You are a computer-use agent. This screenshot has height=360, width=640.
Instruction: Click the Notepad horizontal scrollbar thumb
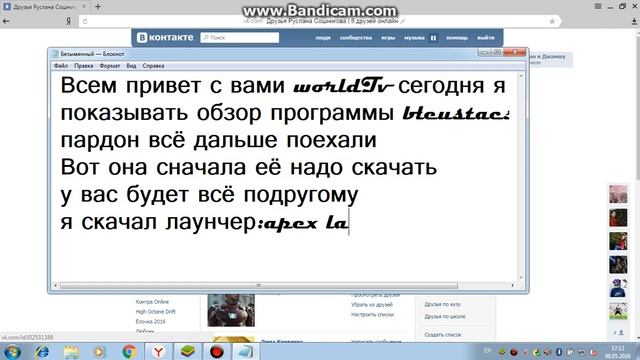point(259,285)
